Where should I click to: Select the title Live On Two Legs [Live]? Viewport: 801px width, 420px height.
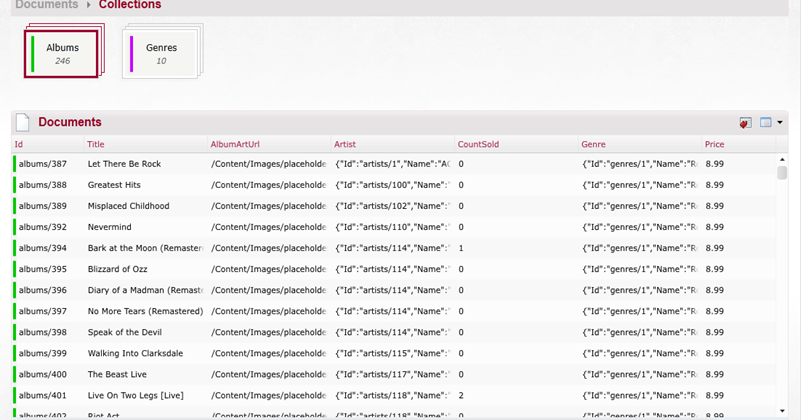(x=135, y=395)
